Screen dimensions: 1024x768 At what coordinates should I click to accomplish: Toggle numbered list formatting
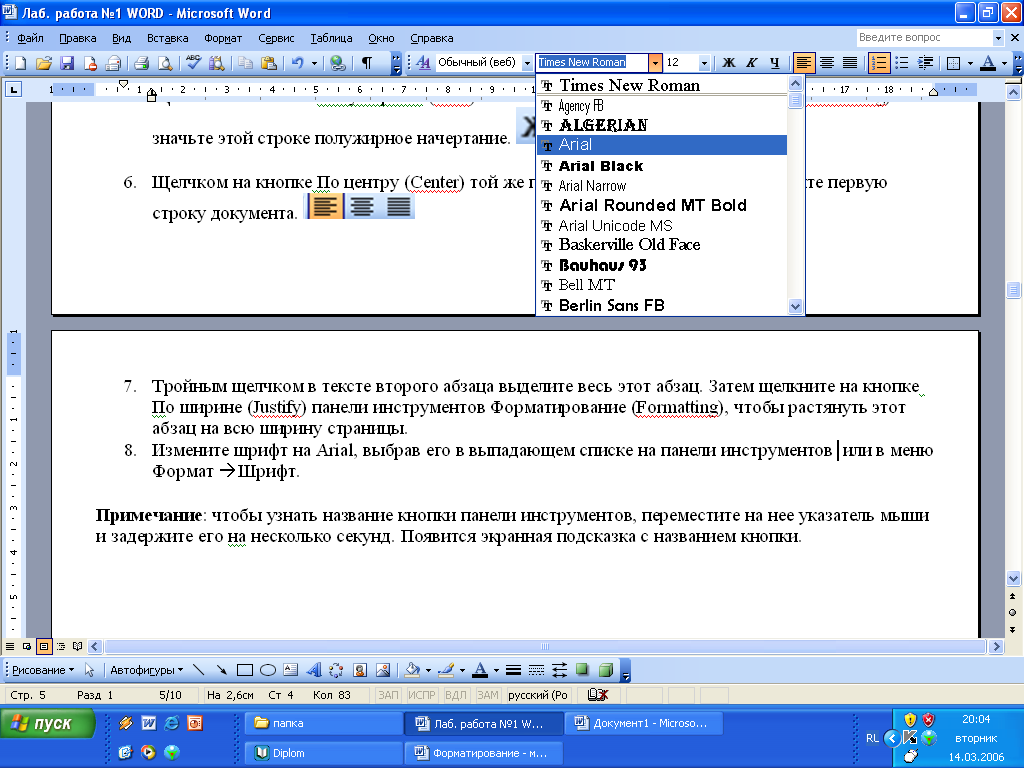coord(879,63)
